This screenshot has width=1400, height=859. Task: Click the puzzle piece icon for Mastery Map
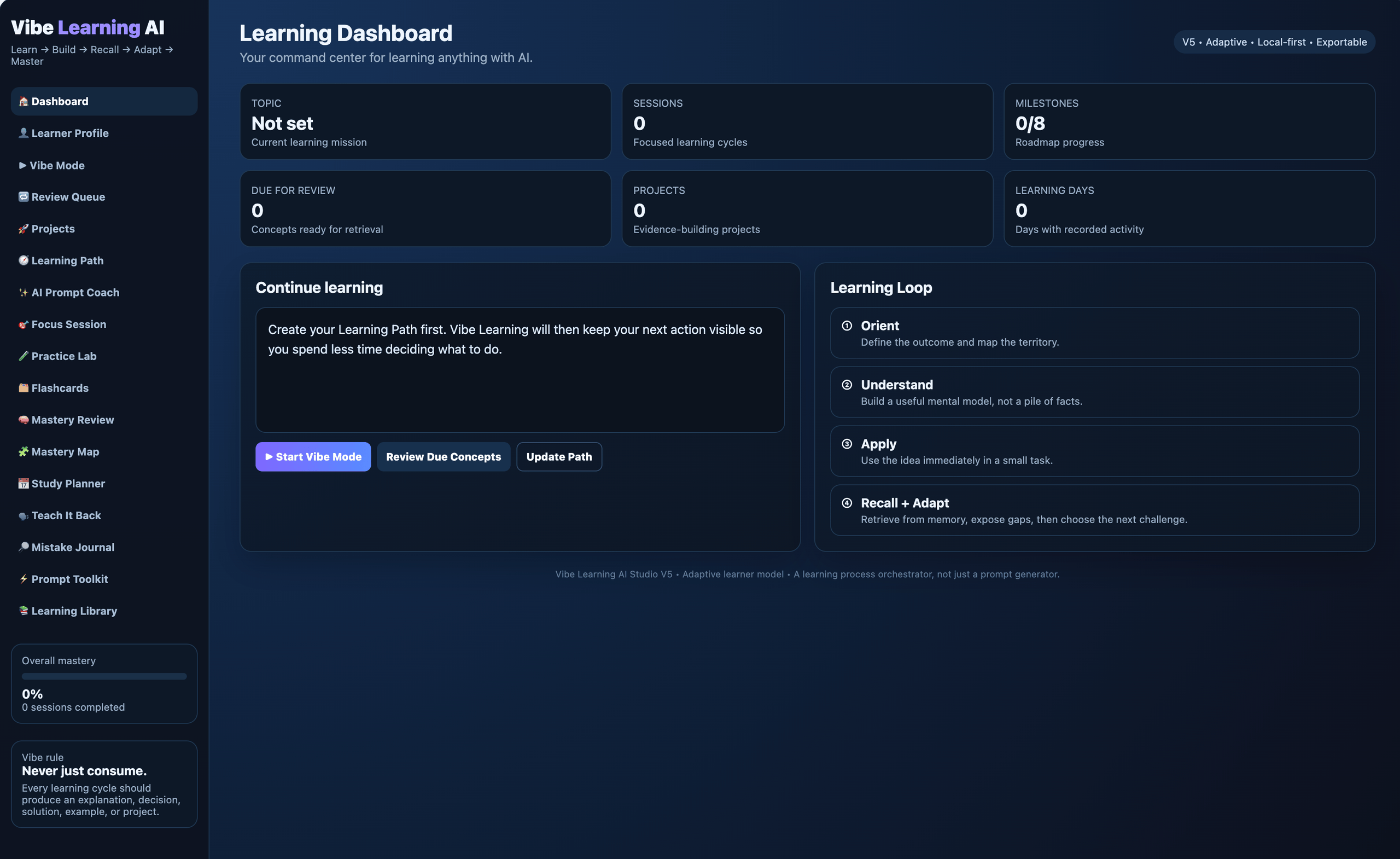click(24, 451)
